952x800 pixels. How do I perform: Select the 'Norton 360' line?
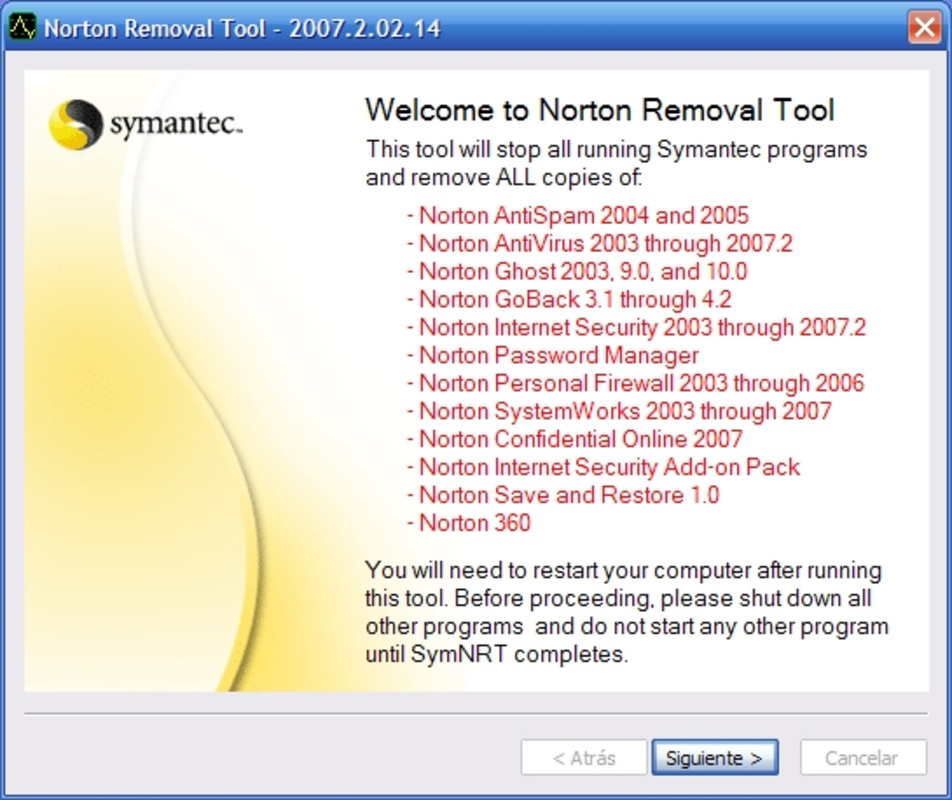(469, 523)
